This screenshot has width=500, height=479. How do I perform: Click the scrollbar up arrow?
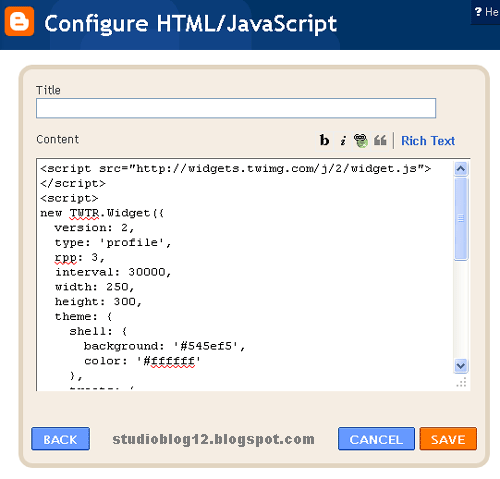click(x=461, y=169)
